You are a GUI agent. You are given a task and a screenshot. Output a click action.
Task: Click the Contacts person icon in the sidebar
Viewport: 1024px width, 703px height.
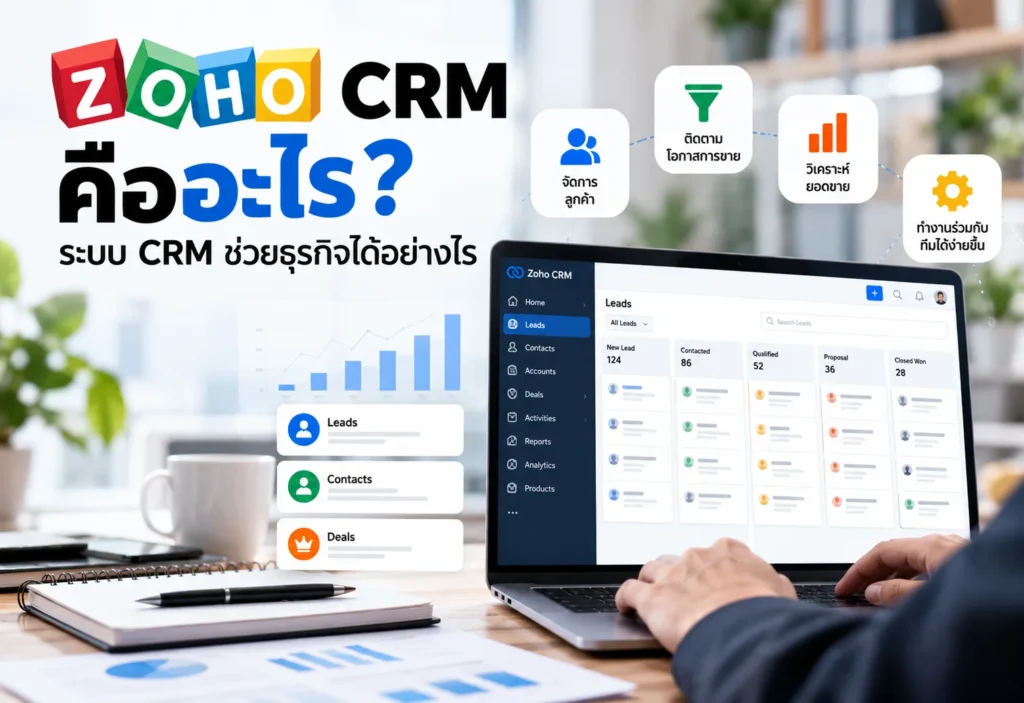[513, 347]
